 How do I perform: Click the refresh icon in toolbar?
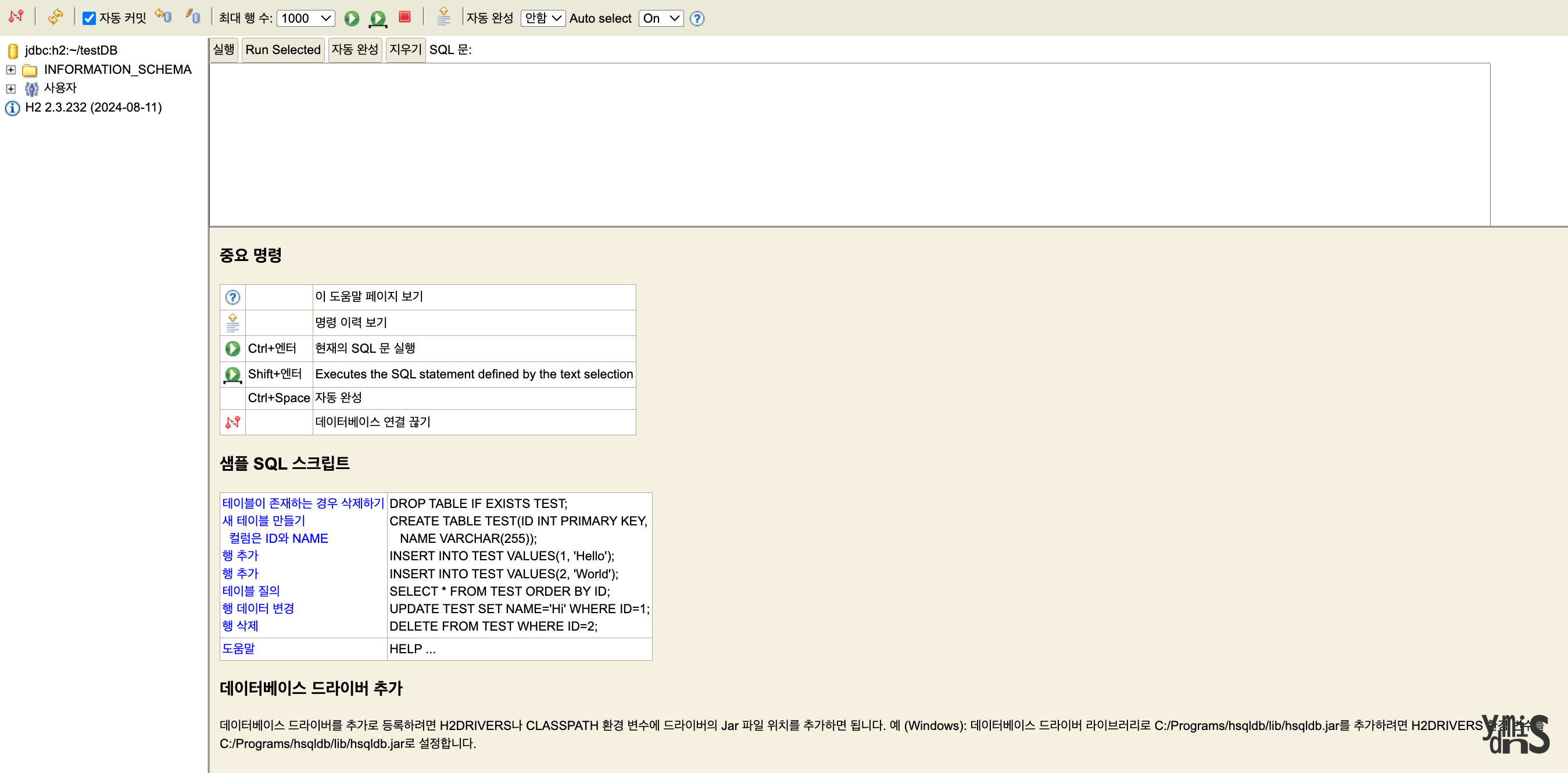coord(55,17)
